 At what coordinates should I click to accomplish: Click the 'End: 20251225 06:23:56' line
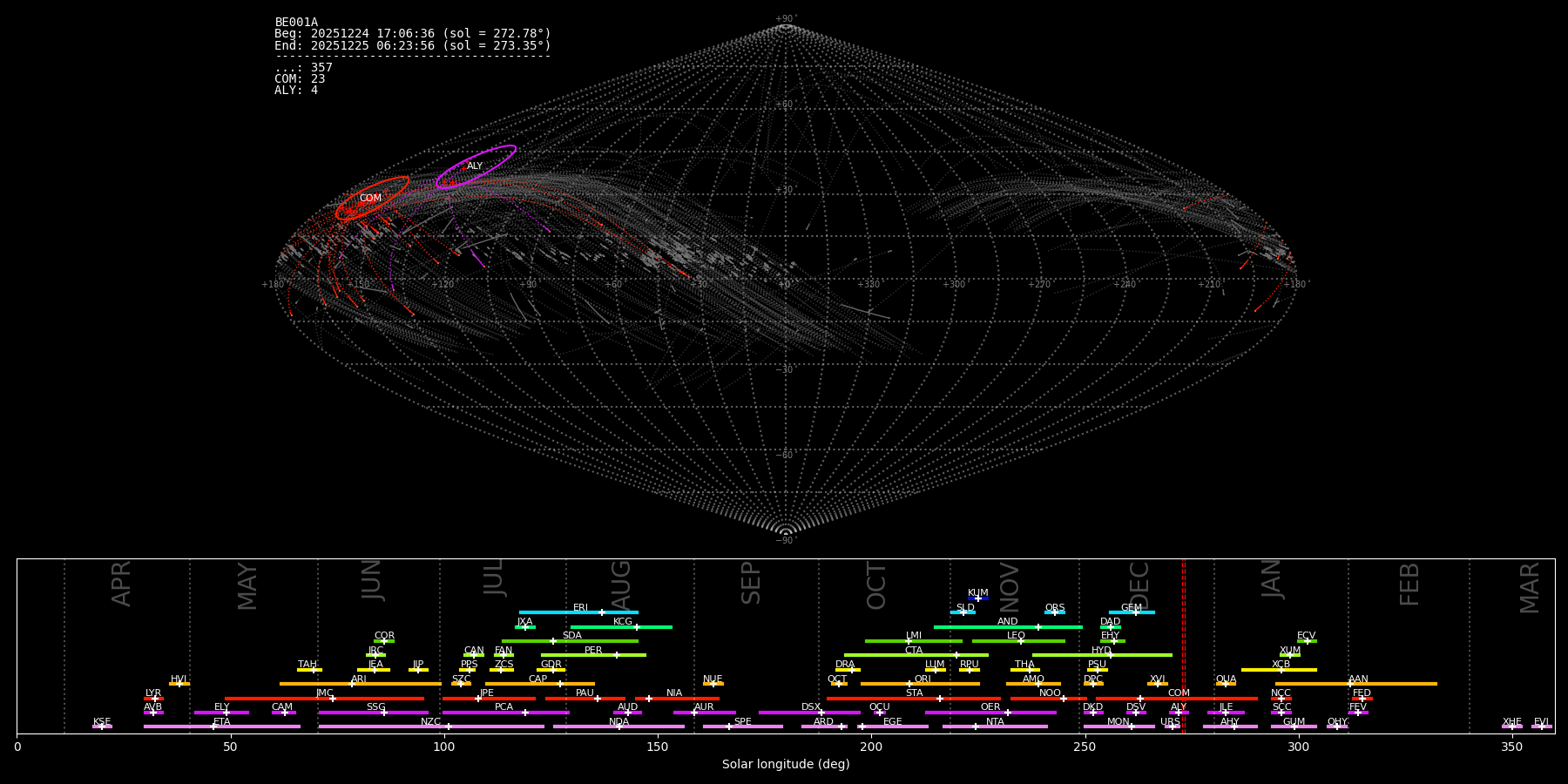[413, 45]
